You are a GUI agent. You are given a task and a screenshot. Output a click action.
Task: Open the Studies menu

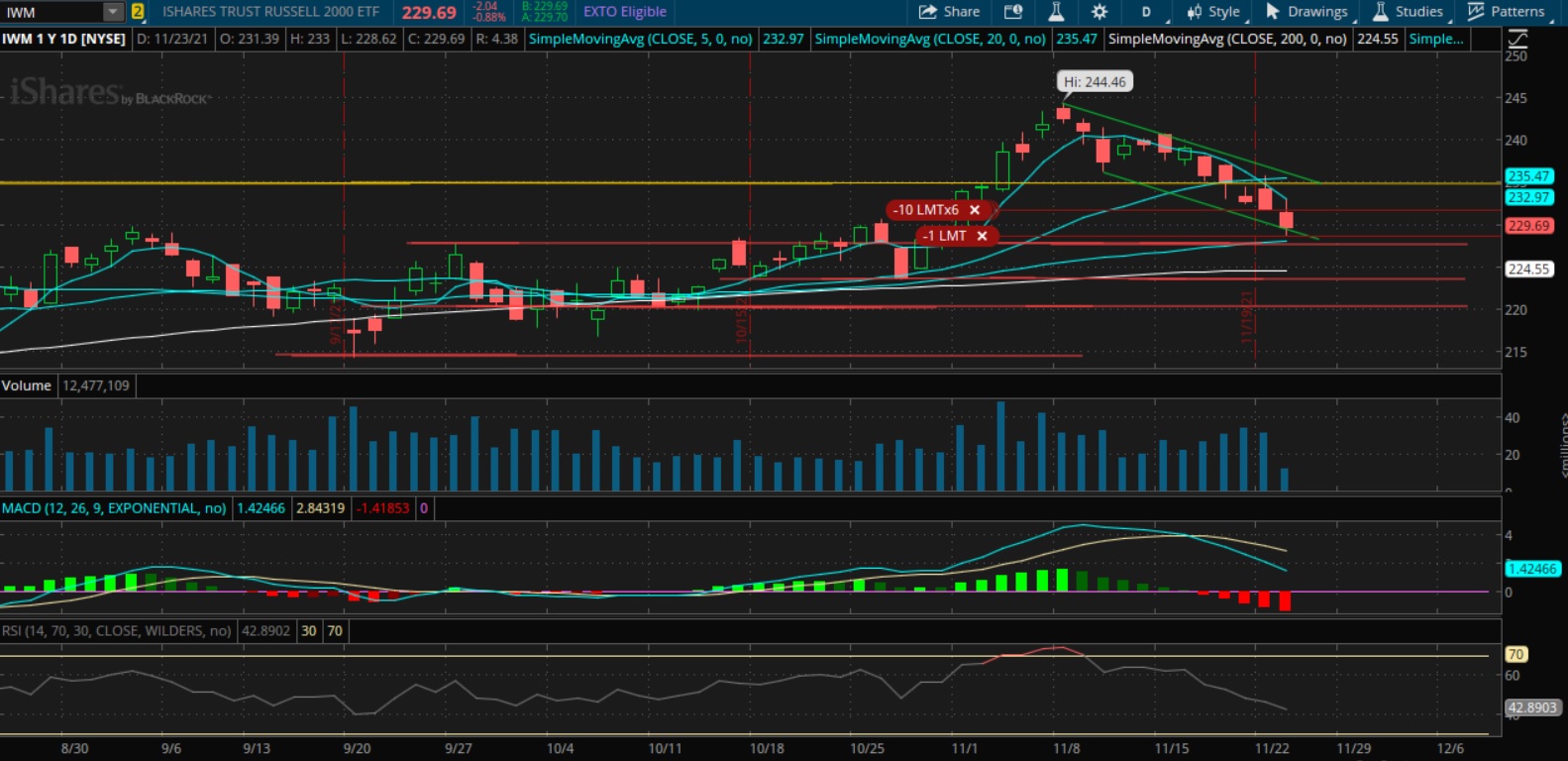click(1408, 12)
